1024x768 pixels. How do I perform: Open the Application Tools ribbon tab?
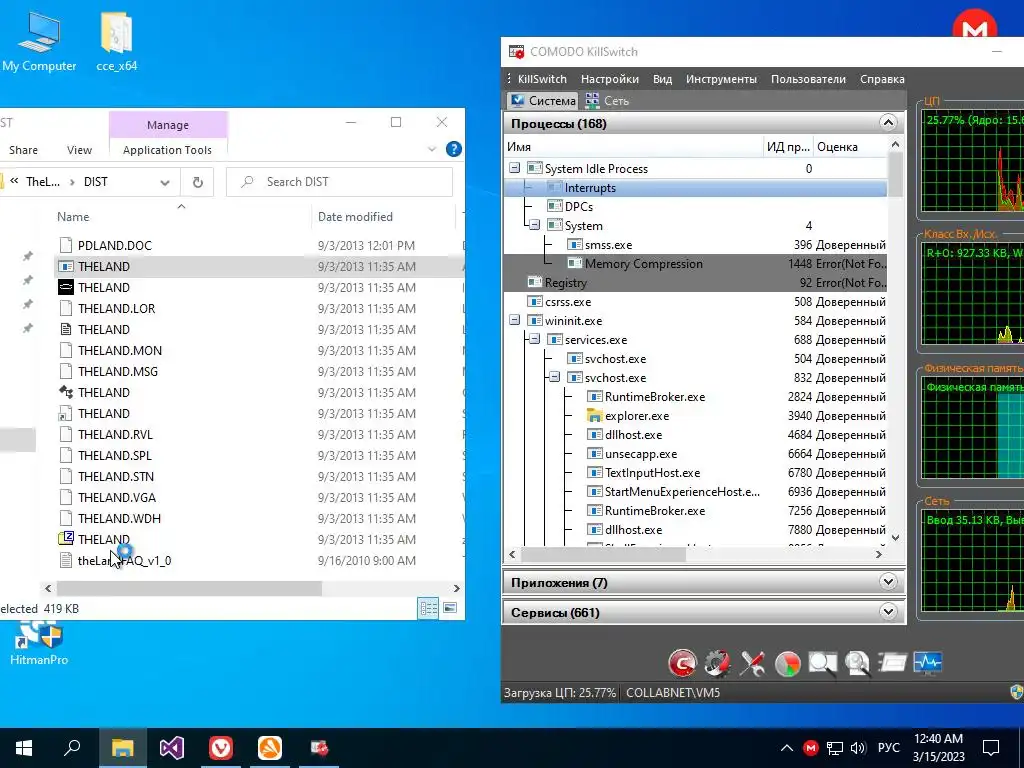pyautogui.click(x=167, y=150)
